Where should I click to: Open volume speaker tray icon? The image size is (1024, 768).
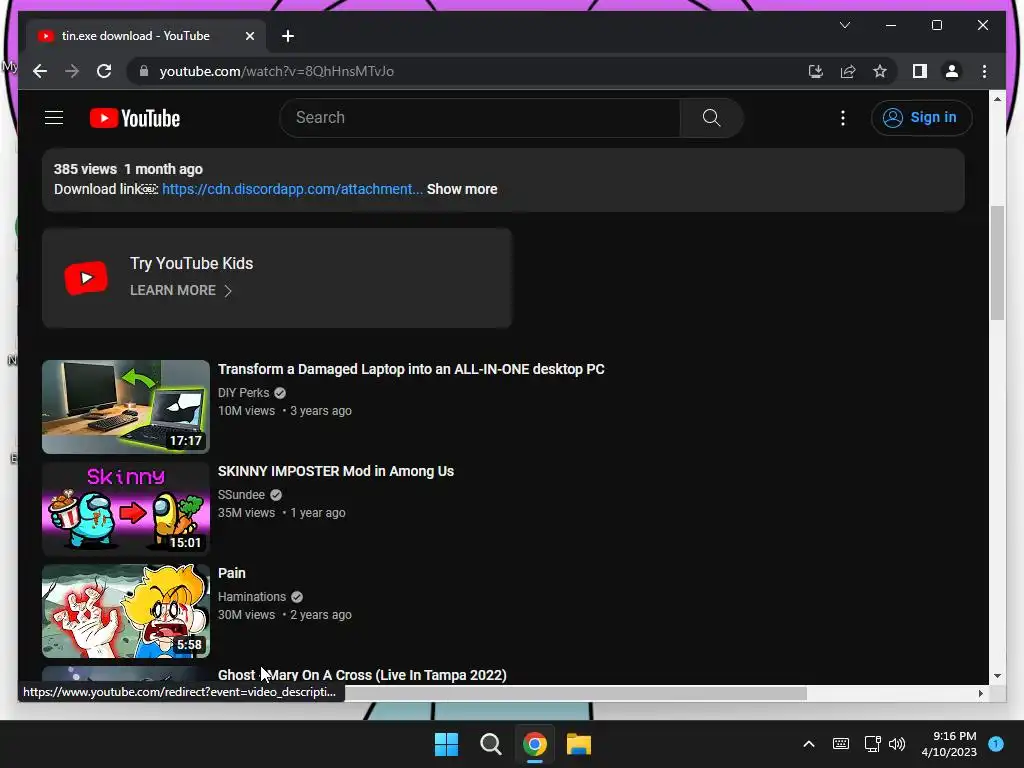897,744
